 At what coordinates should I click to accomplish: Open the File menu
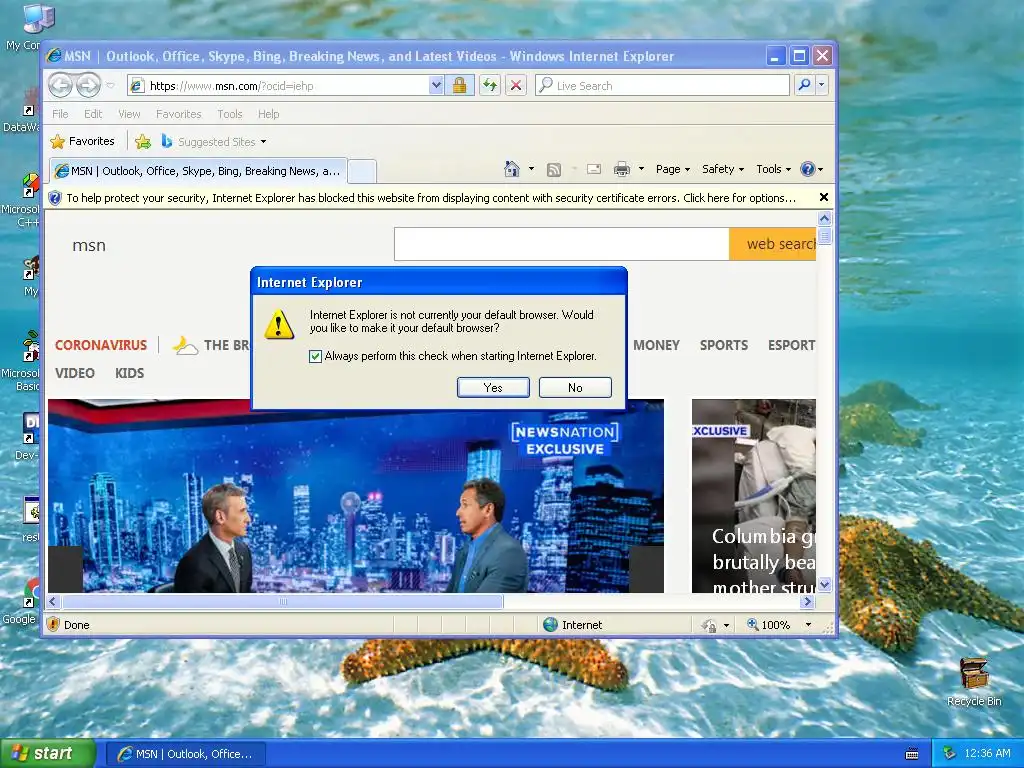pyautogui.click(x=60, y=114)
